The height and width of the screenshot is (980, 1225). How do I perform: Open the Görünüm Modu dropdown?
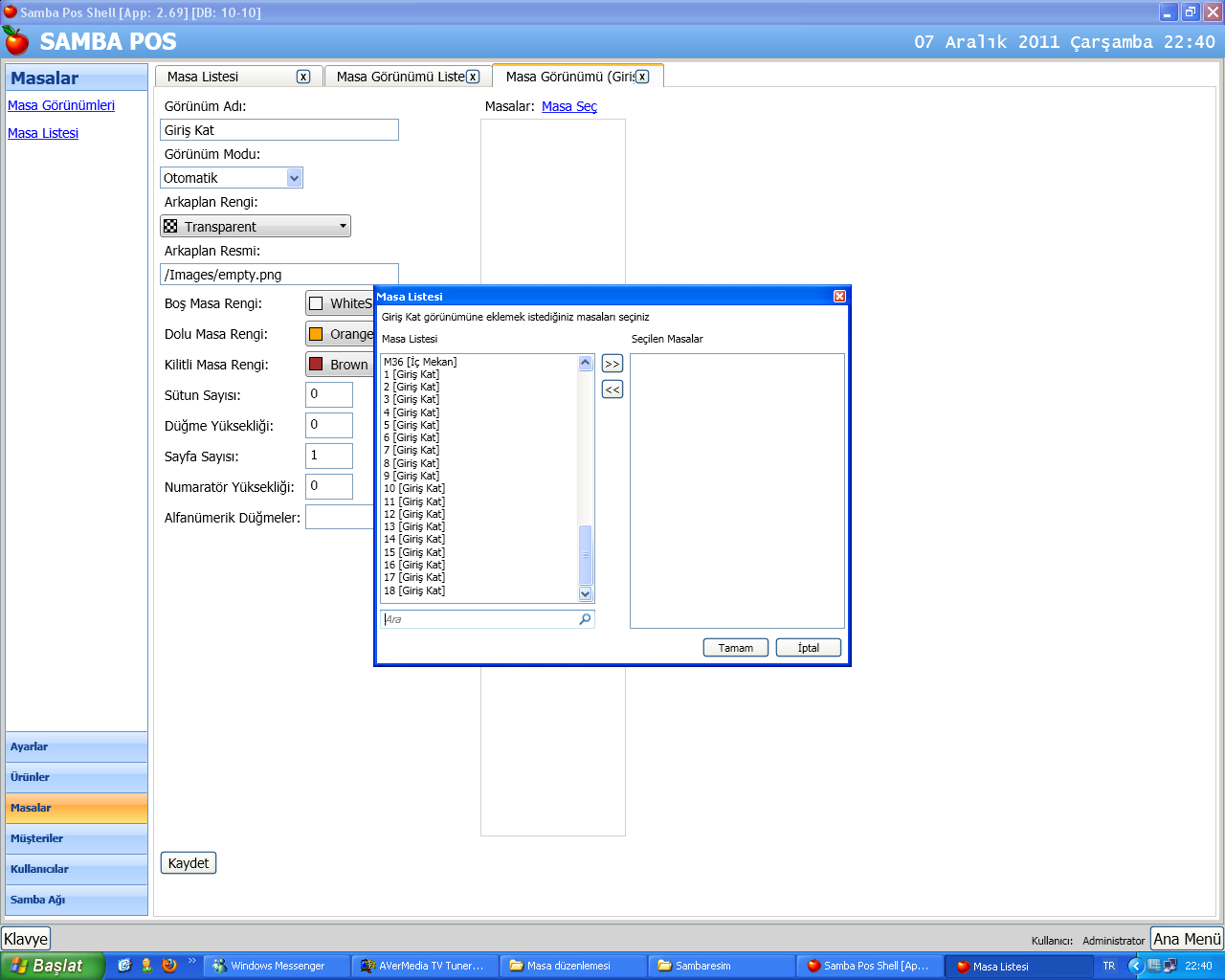click(x=294, y=178)
